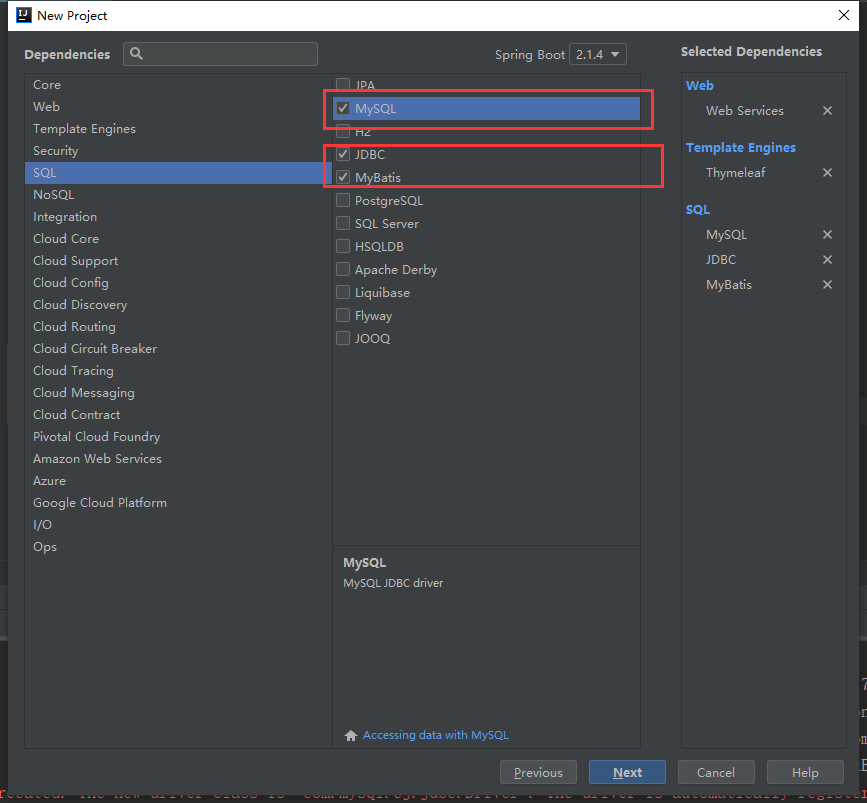Select the Ops category
This screenshot has width=867, height=803.
click(x=178, y=547)
